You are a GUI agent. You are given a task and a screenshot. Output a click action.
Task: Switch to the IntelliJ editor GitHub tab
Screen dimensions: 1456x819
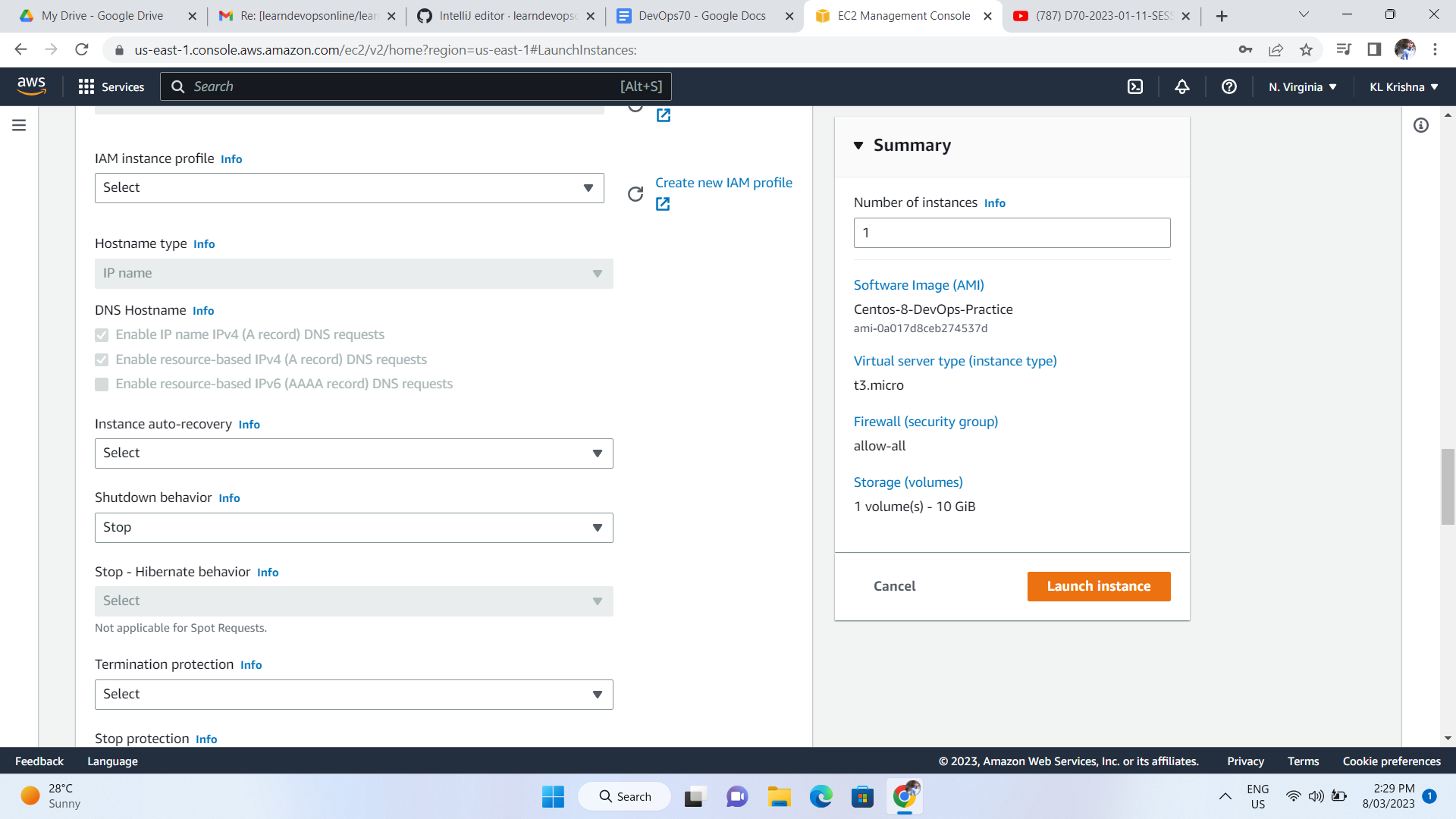pyautogui.click(x=500, y=15)
